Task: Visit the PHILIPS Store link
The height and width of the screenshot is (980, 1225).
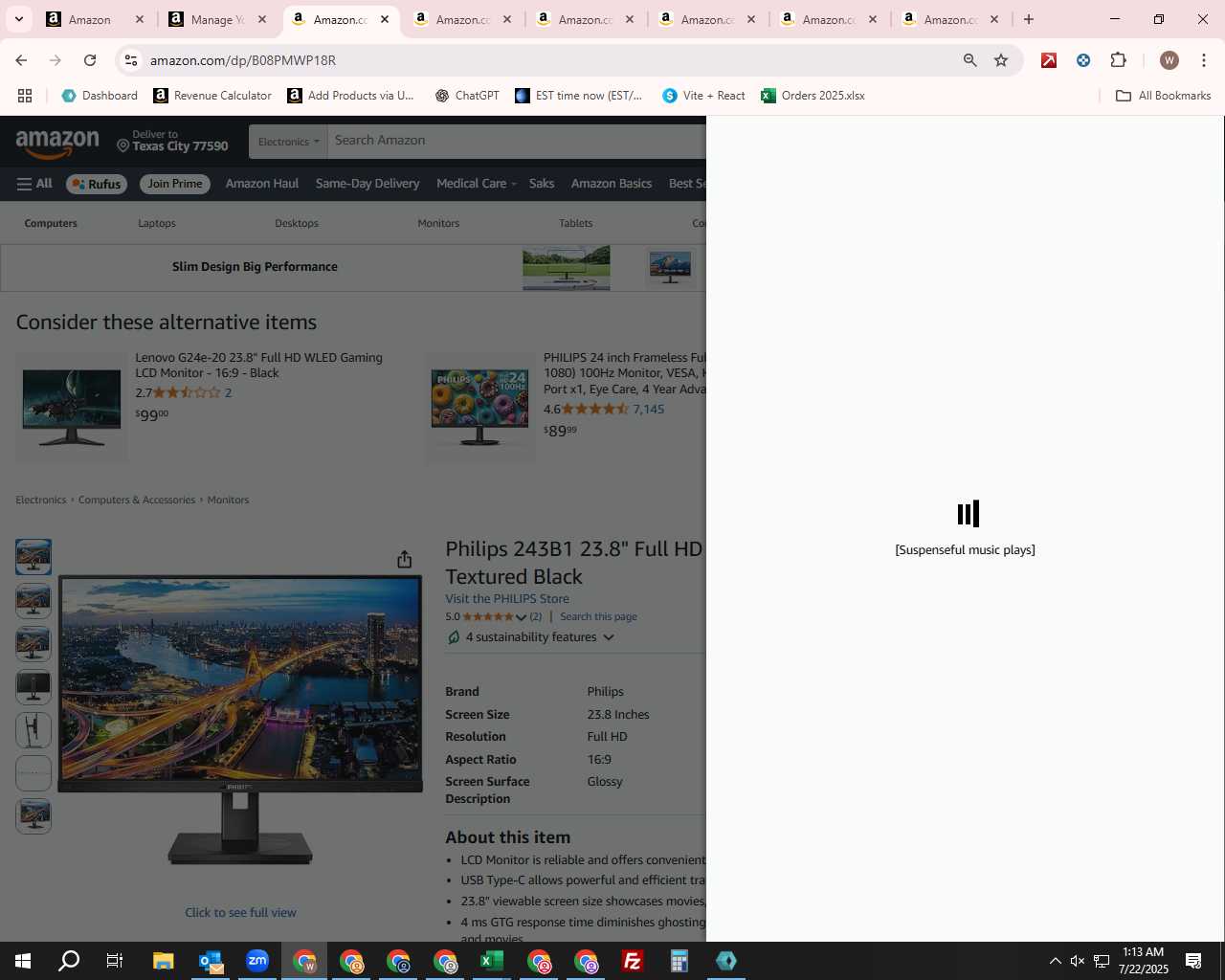Action: tap(507, 599)
